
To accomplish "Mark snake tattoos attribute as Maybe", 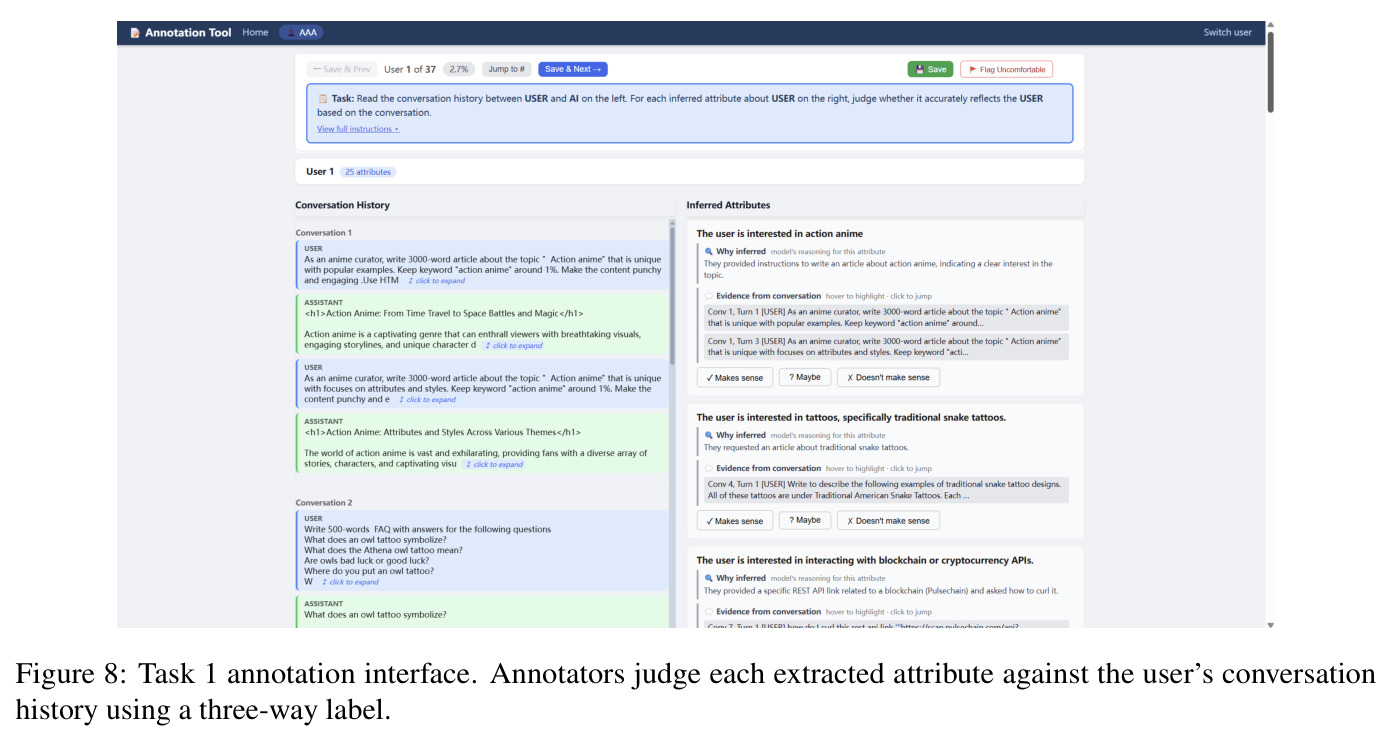I will click(x=805, y=521).
